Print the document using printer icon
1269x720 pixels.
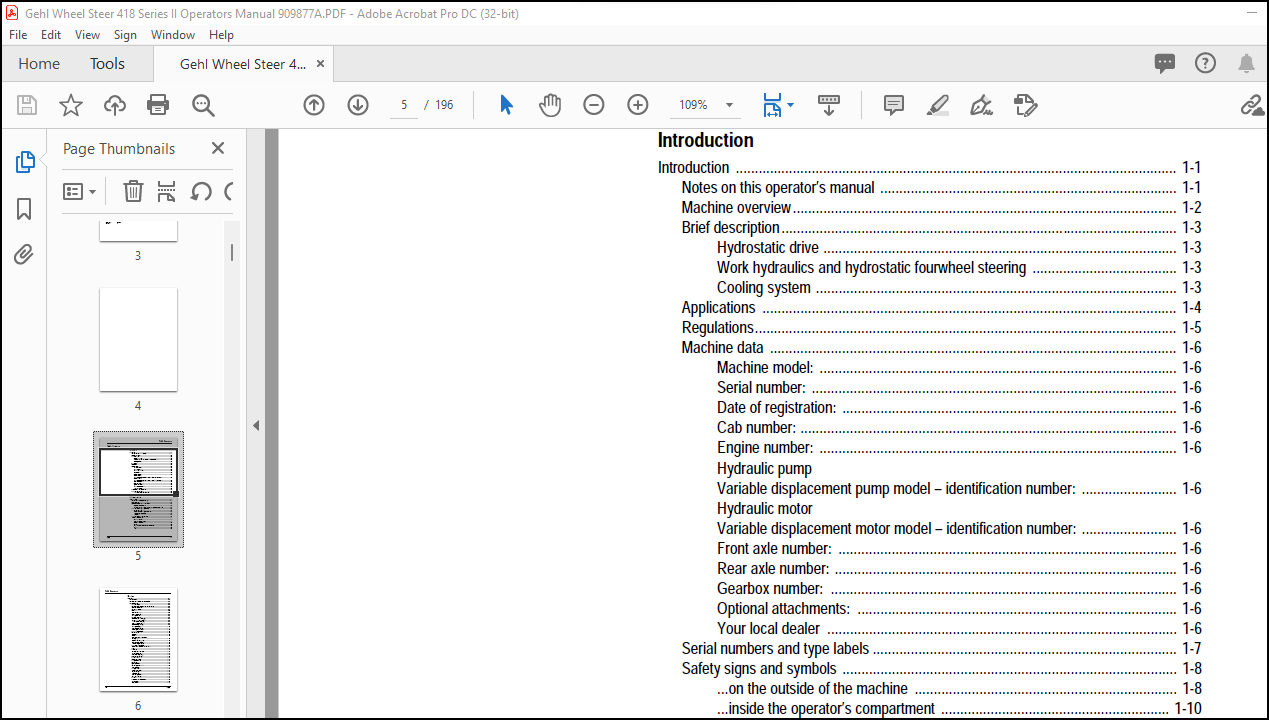pos(158,105)
